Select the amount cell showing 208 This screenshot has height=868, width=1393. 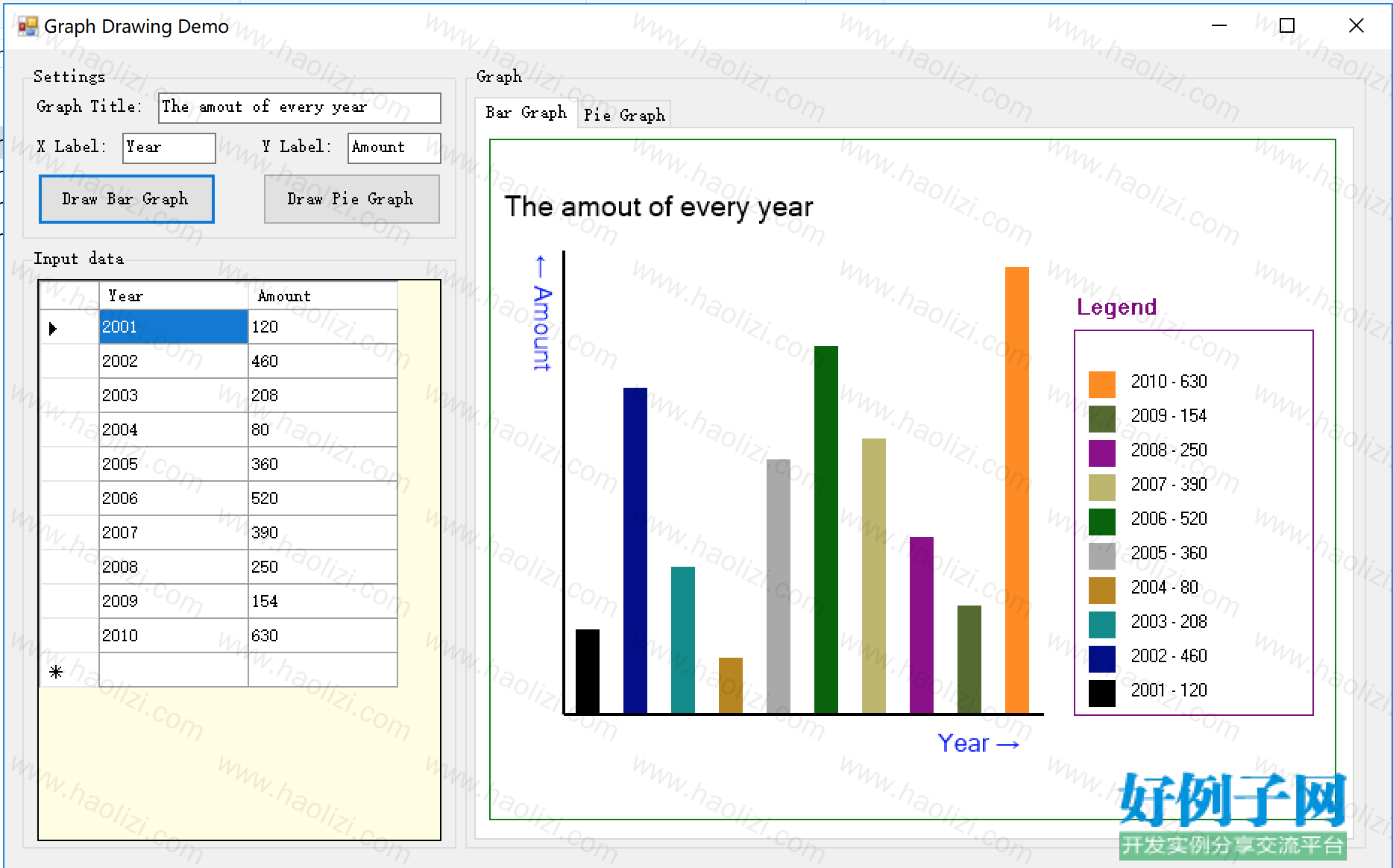pyautogui.click(x=323, y=396)
